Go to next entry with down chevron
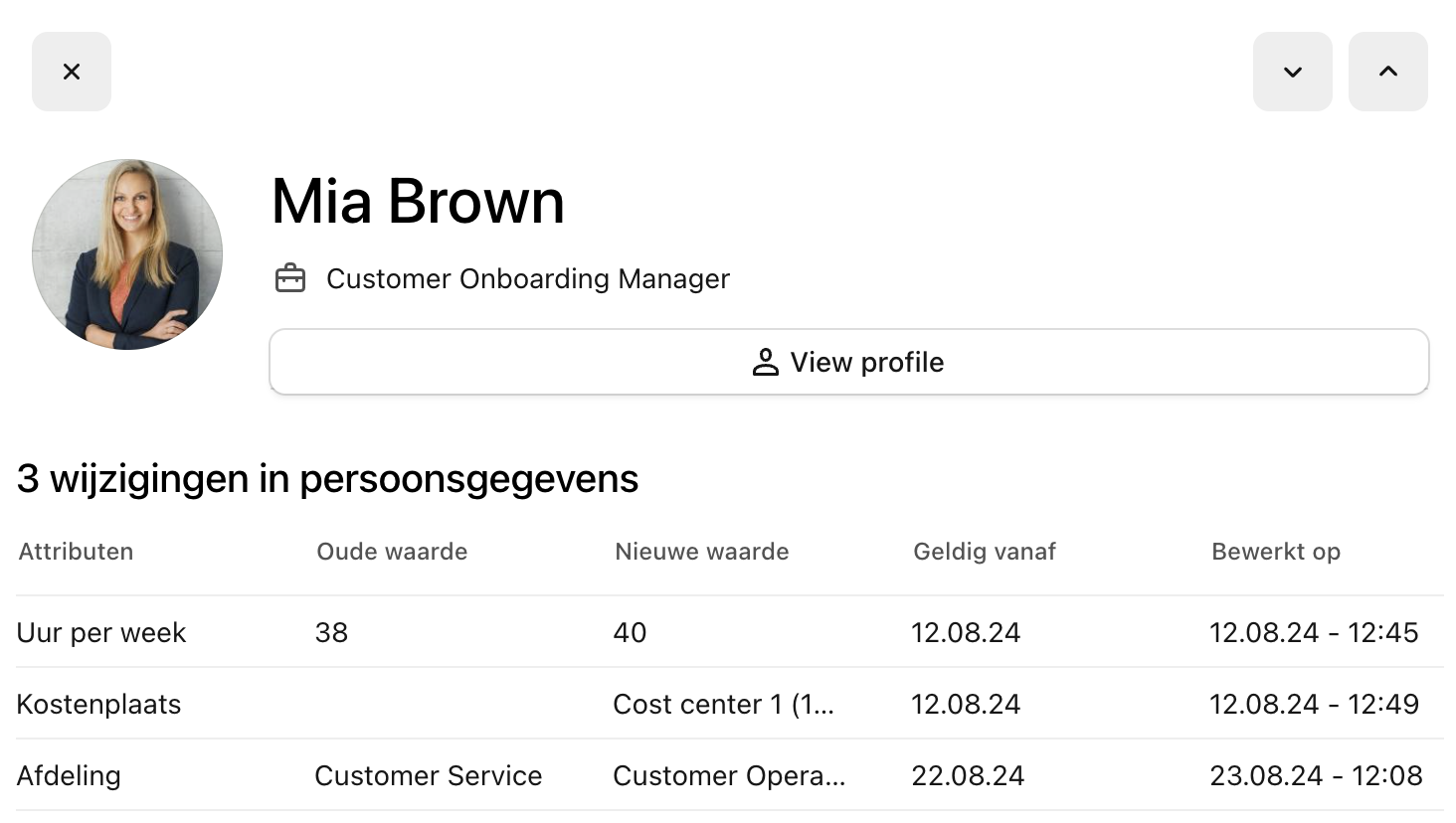This screenshot has height=823, width=1456. [1292, 72]
